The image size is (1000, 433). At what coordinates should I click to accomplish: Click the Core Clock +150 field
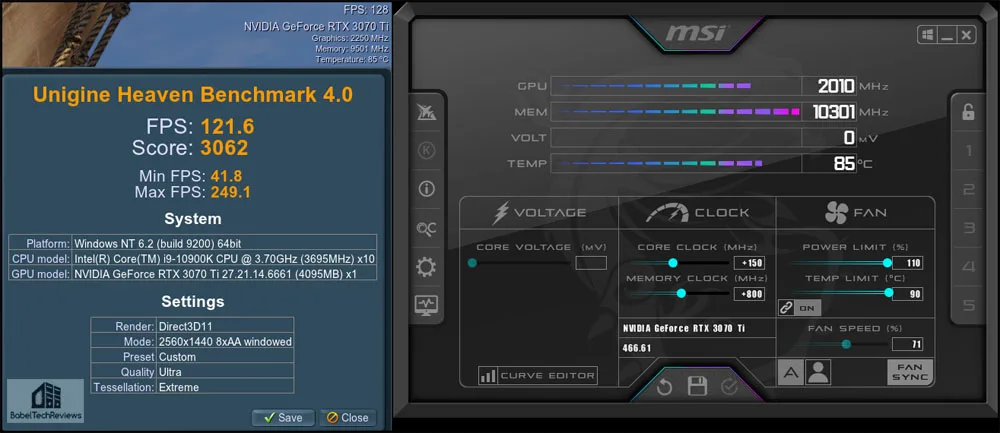[x=749, y=263]
